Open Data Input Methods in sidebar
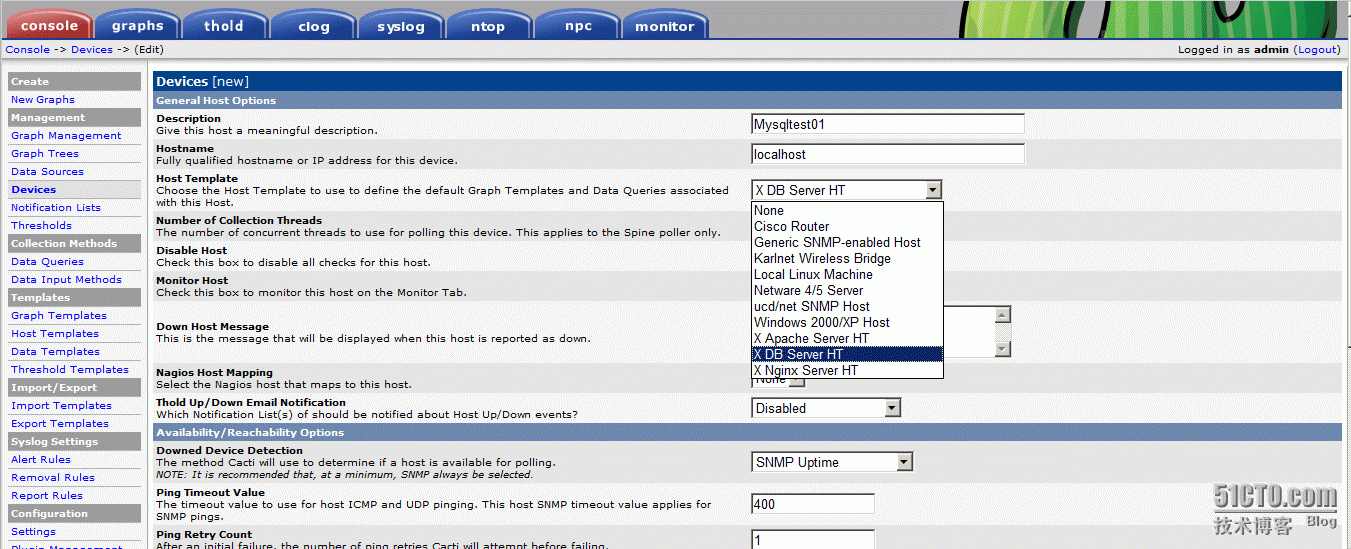Image resolution: width=1351 pixels, height=549 pixels. [x=66, y=279]
